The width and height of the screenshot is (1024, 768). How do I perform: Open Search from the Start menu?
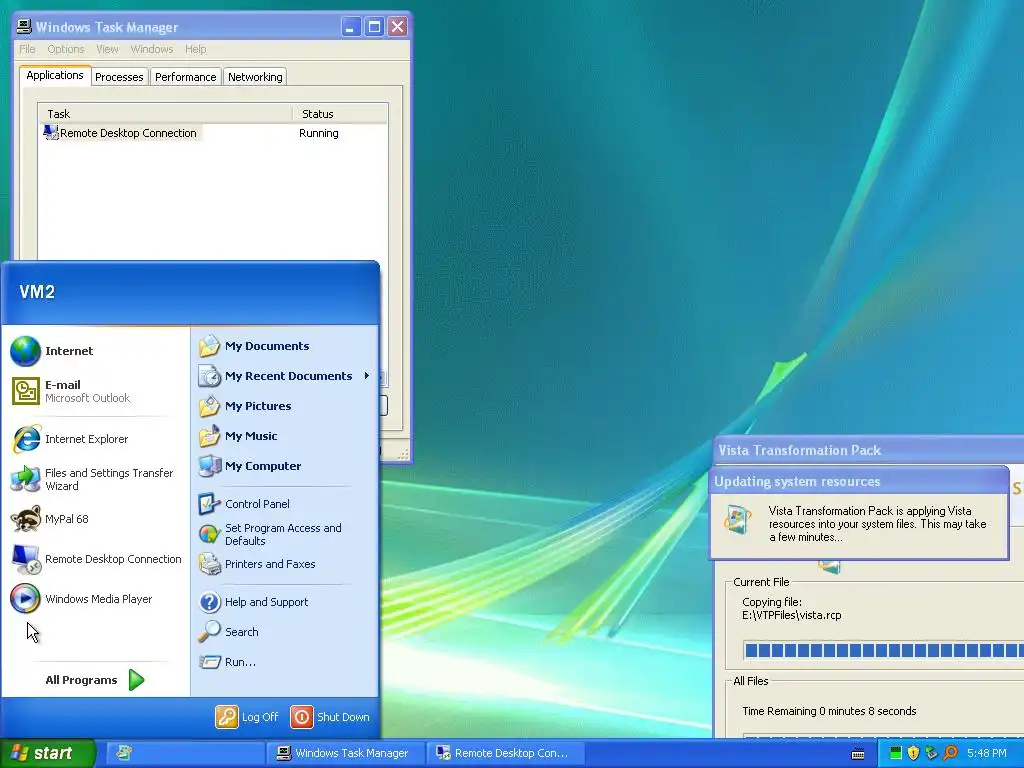[x=229, y=632]
